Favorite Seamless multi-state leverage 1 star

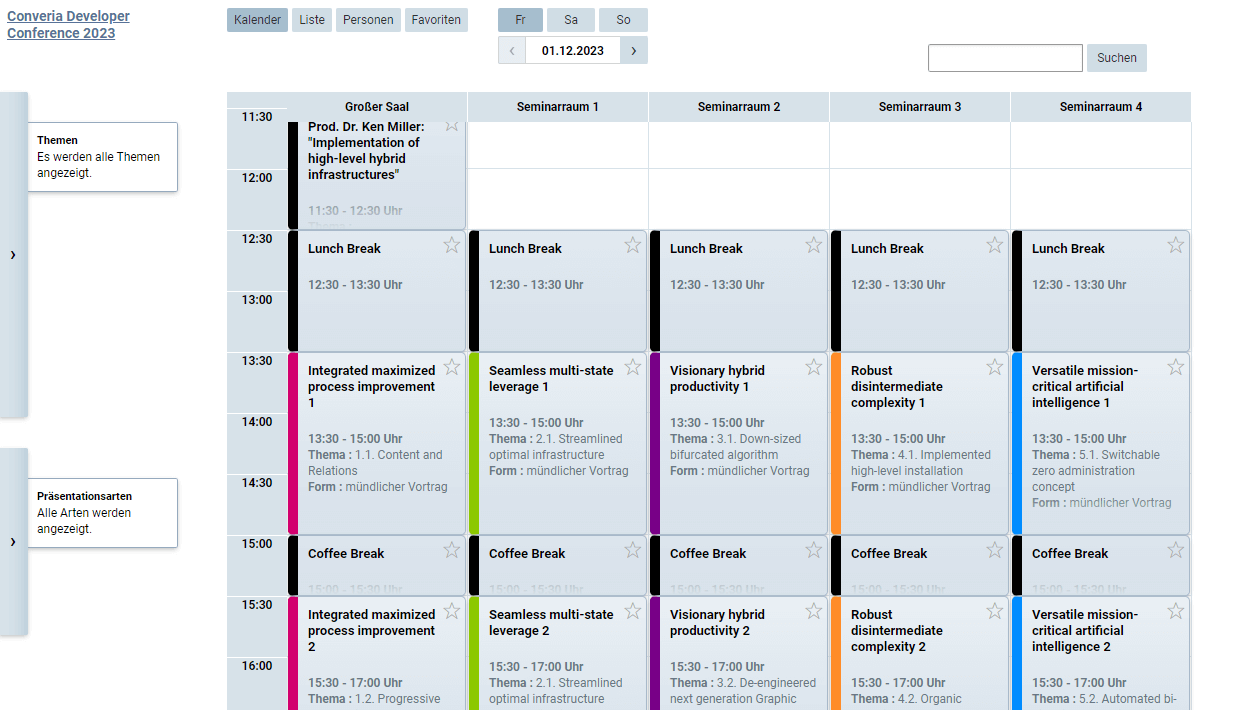633,367
